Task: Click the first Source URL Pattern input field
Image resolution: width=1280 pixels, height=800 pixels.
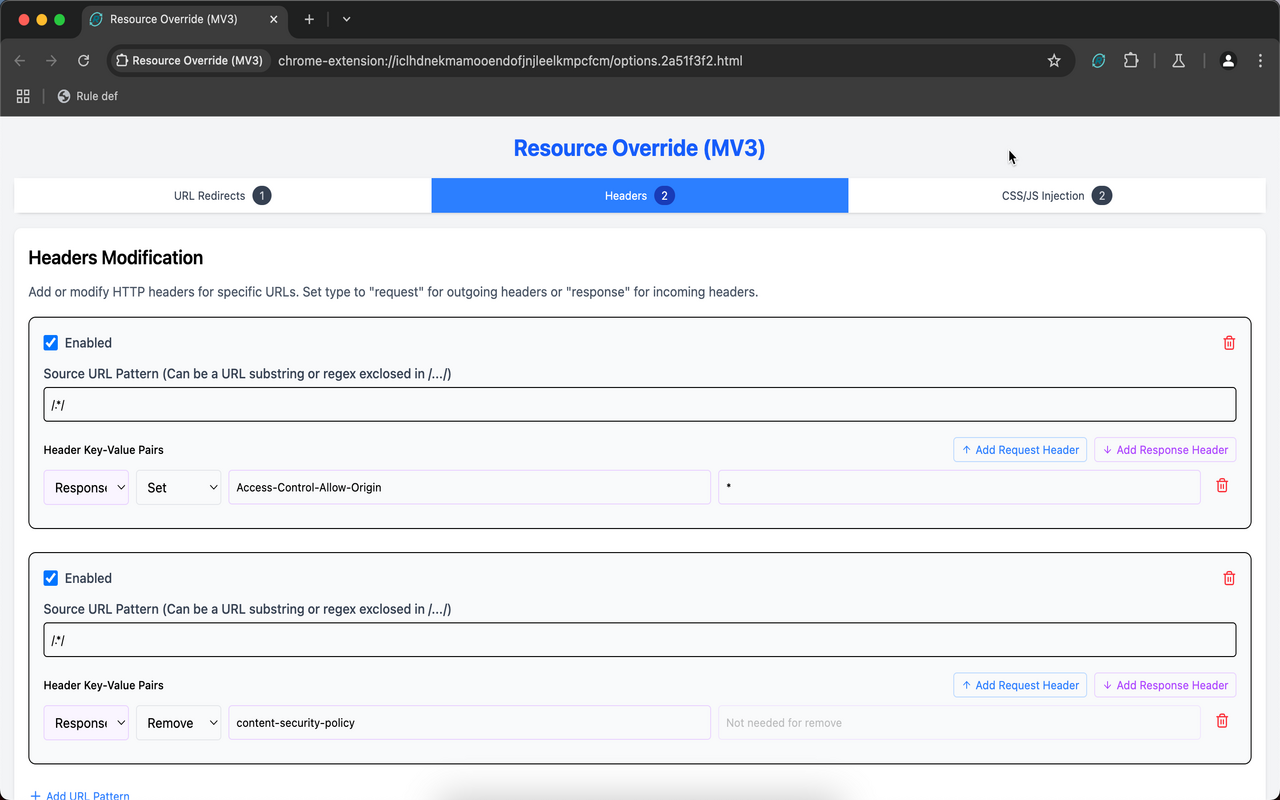Action: click(x=640, y=404)
